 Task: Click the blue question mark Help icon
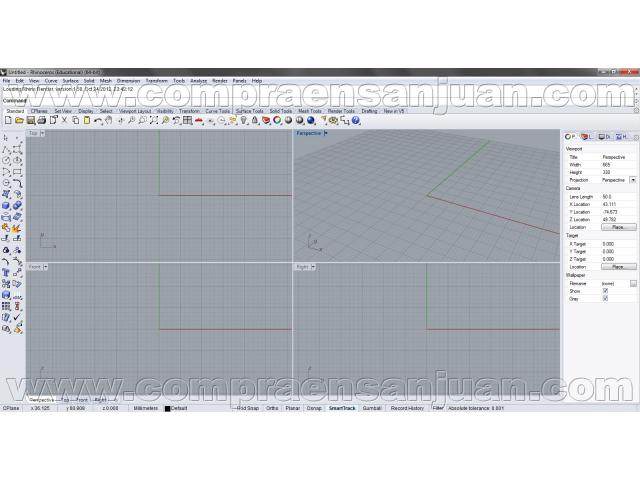point(356,120)
